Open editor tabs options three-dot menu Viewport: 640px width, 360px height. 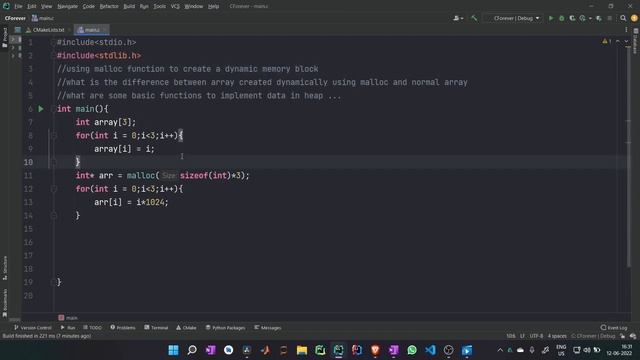[626, 30]
